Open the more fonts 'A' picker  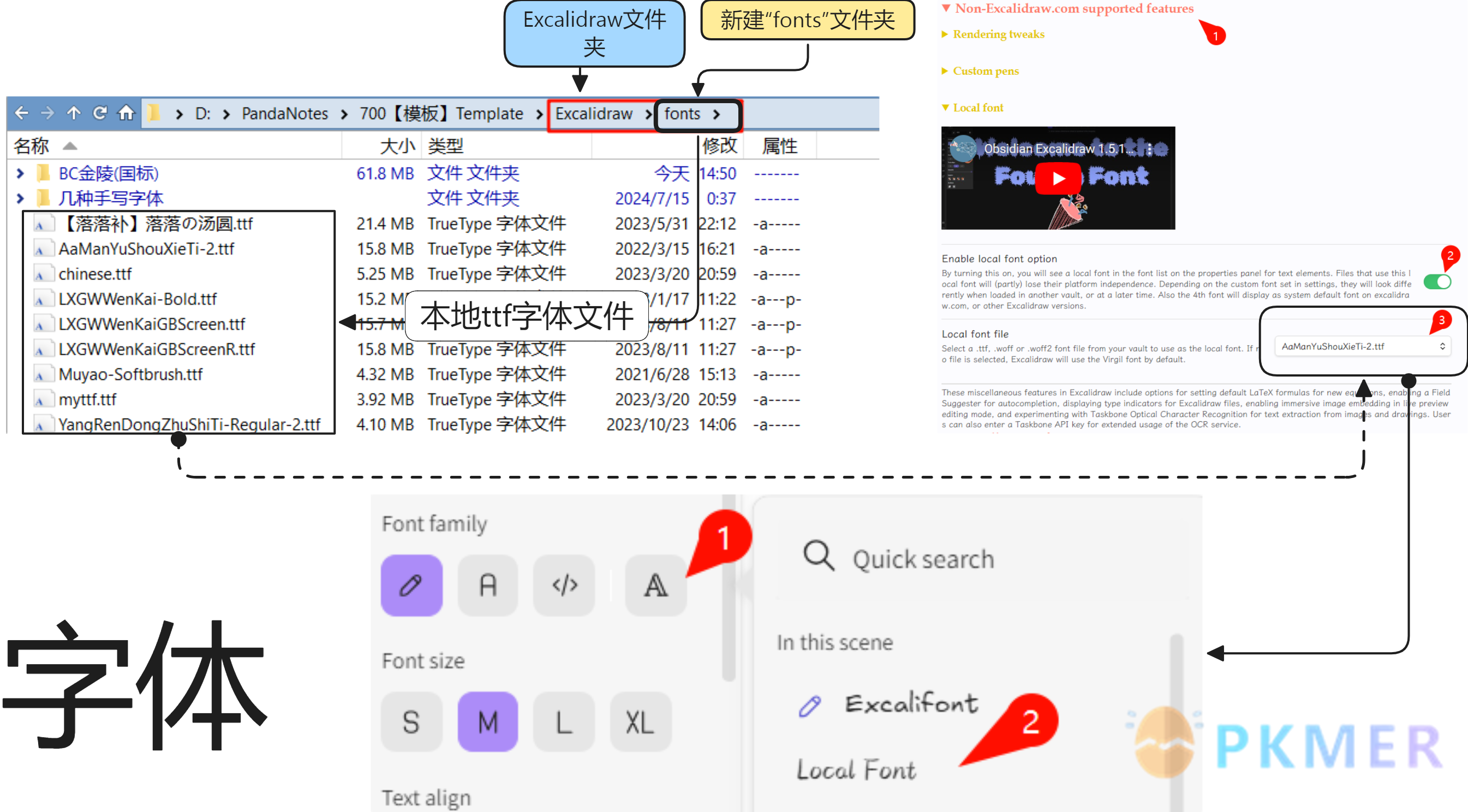(656, 585)
